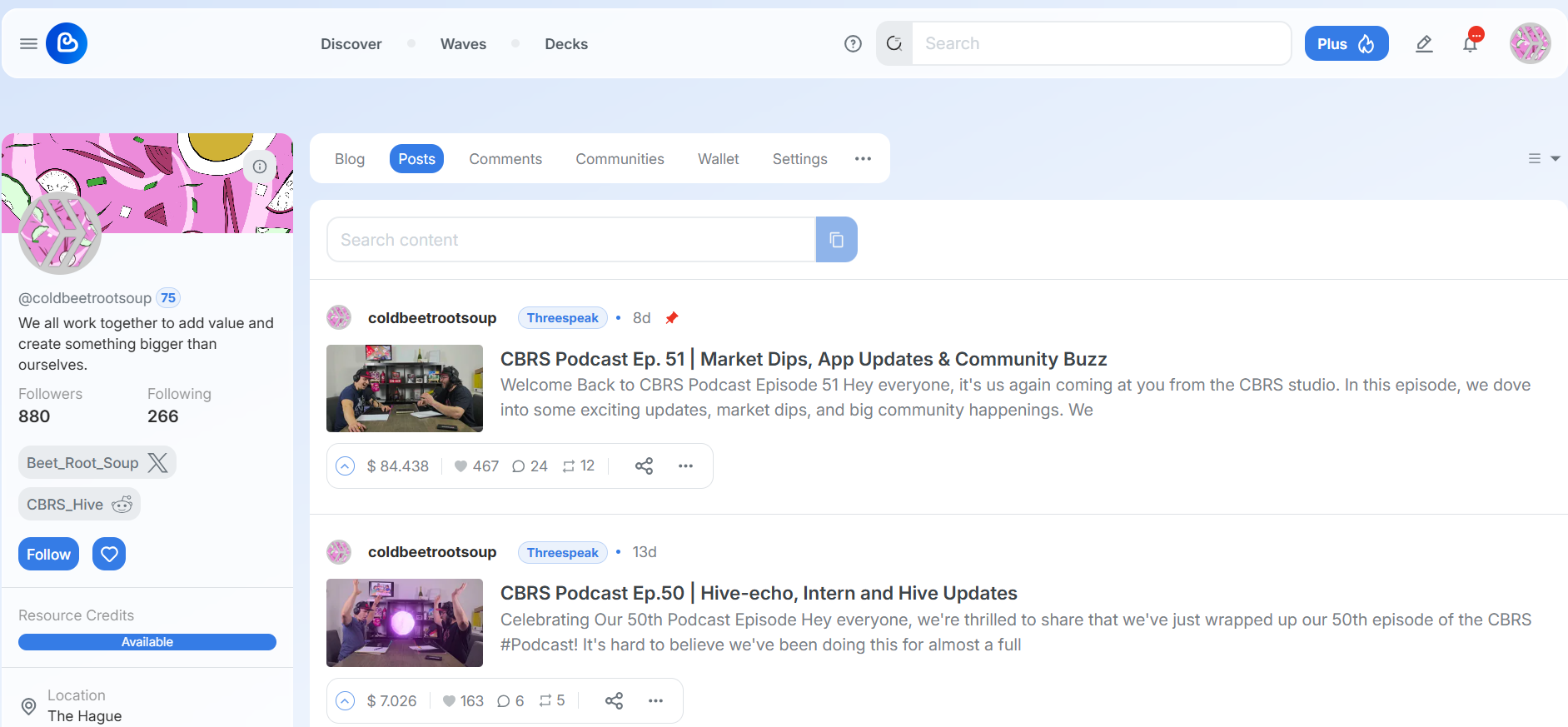This screenshot has height=727, width=1568.
Task: Open the Threespeak tag on Ep. 51 post
Action: tap(563, 318)
